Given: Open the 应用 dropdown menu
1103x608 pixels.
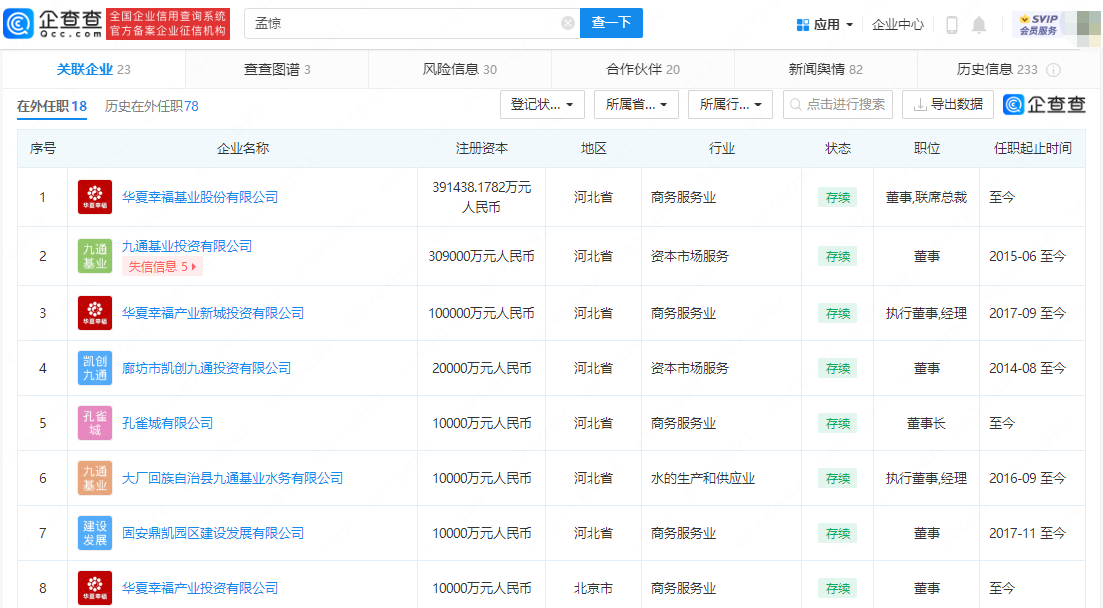Looking at the screenshot, I should tap(825, 24).
